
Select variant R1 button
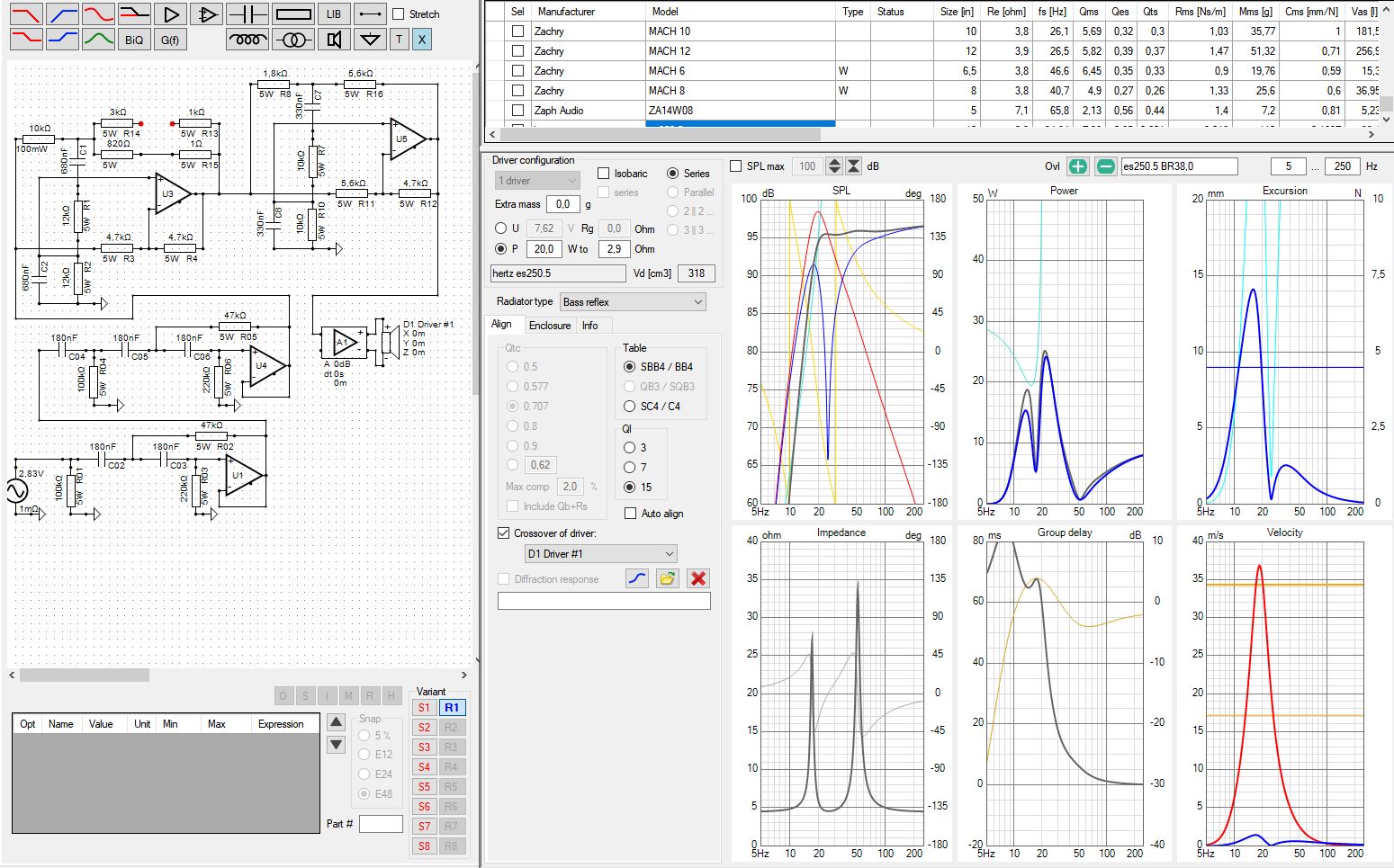point(452,708)
